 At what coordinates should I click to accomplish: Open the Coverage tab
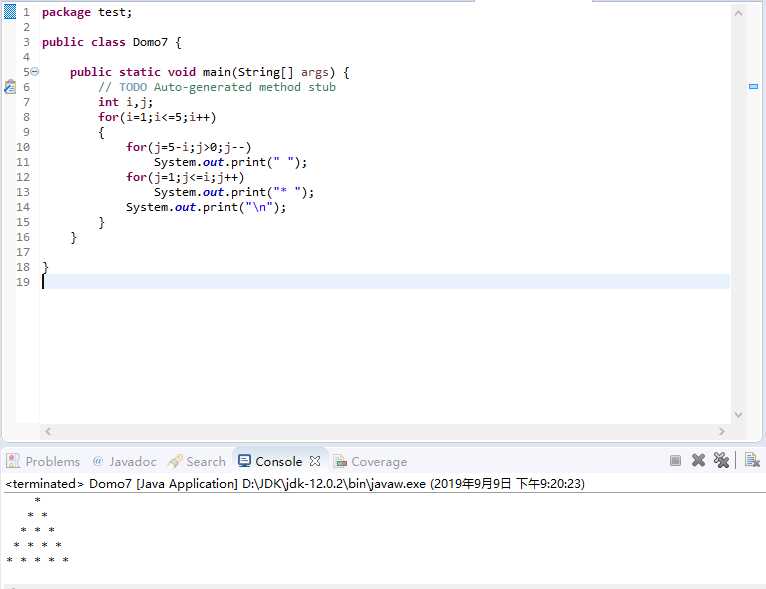click(x=370, y=462)
